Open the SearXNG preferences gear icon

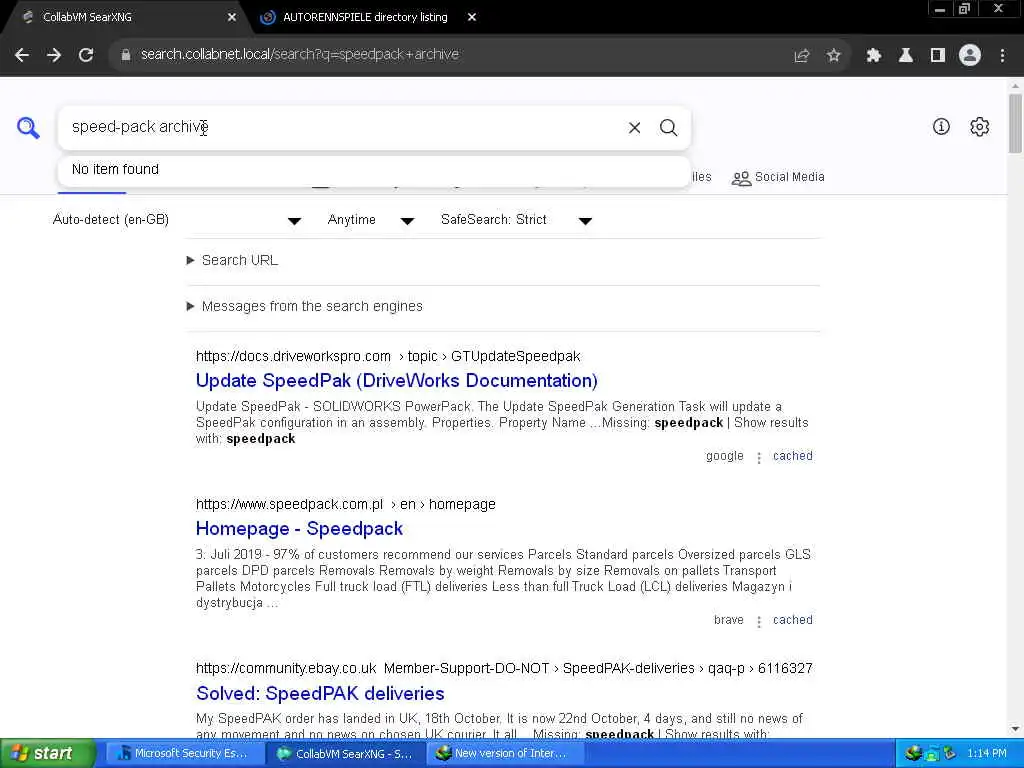click(980, 127)
